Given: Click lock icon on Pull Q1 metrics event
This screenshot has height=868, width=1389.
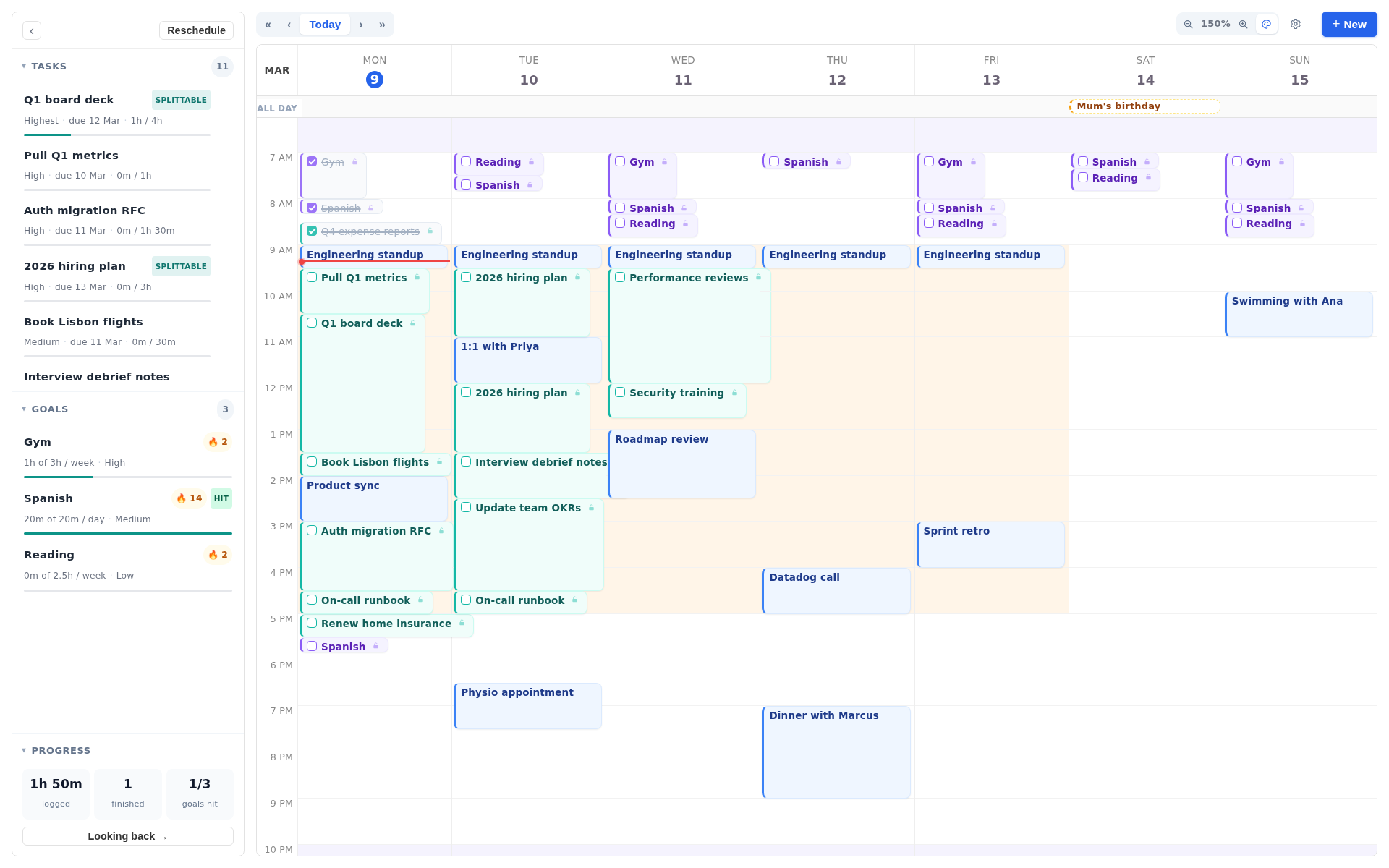Looking at the screenshot, I should pyautogui.click(x=417, y=278).
